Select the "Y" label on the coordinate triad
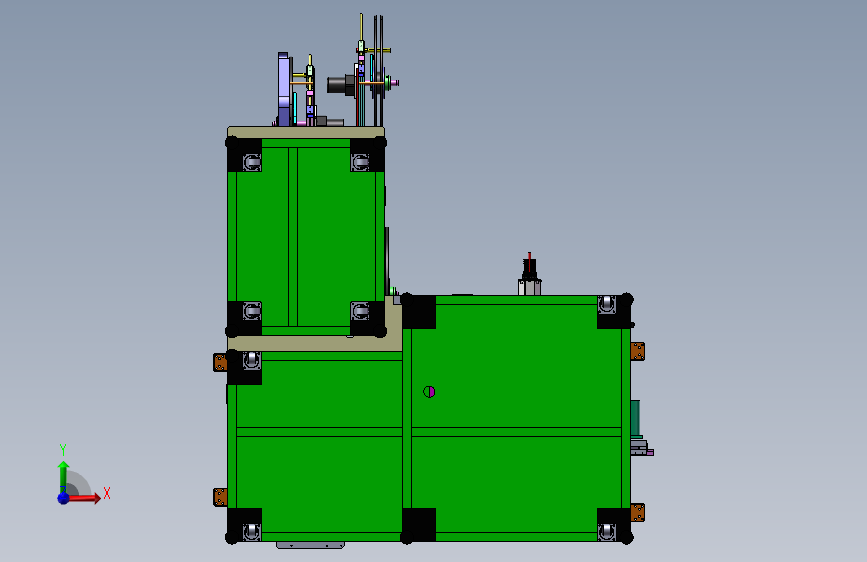This screenshot has width=867, height=562. tap(63, 450)
